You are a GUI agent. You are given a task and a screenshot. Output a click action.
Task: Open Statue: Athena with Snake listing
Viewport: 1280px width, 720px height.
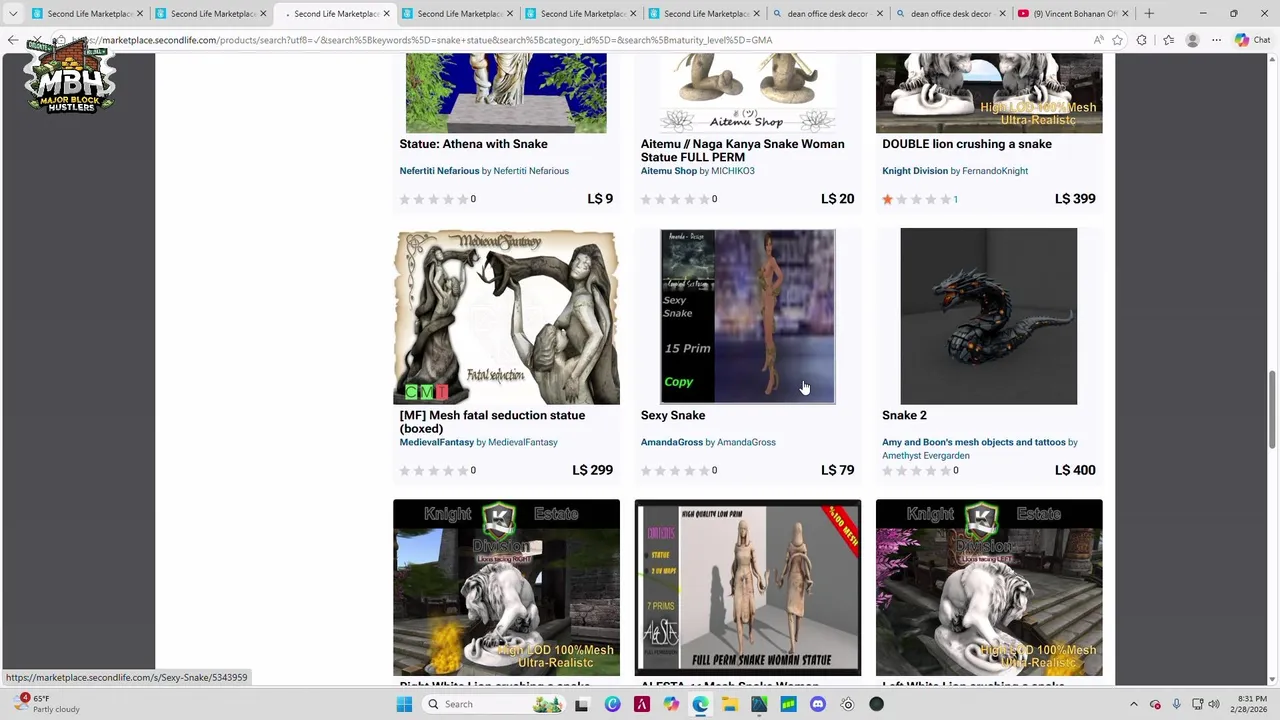coord(473,144)
